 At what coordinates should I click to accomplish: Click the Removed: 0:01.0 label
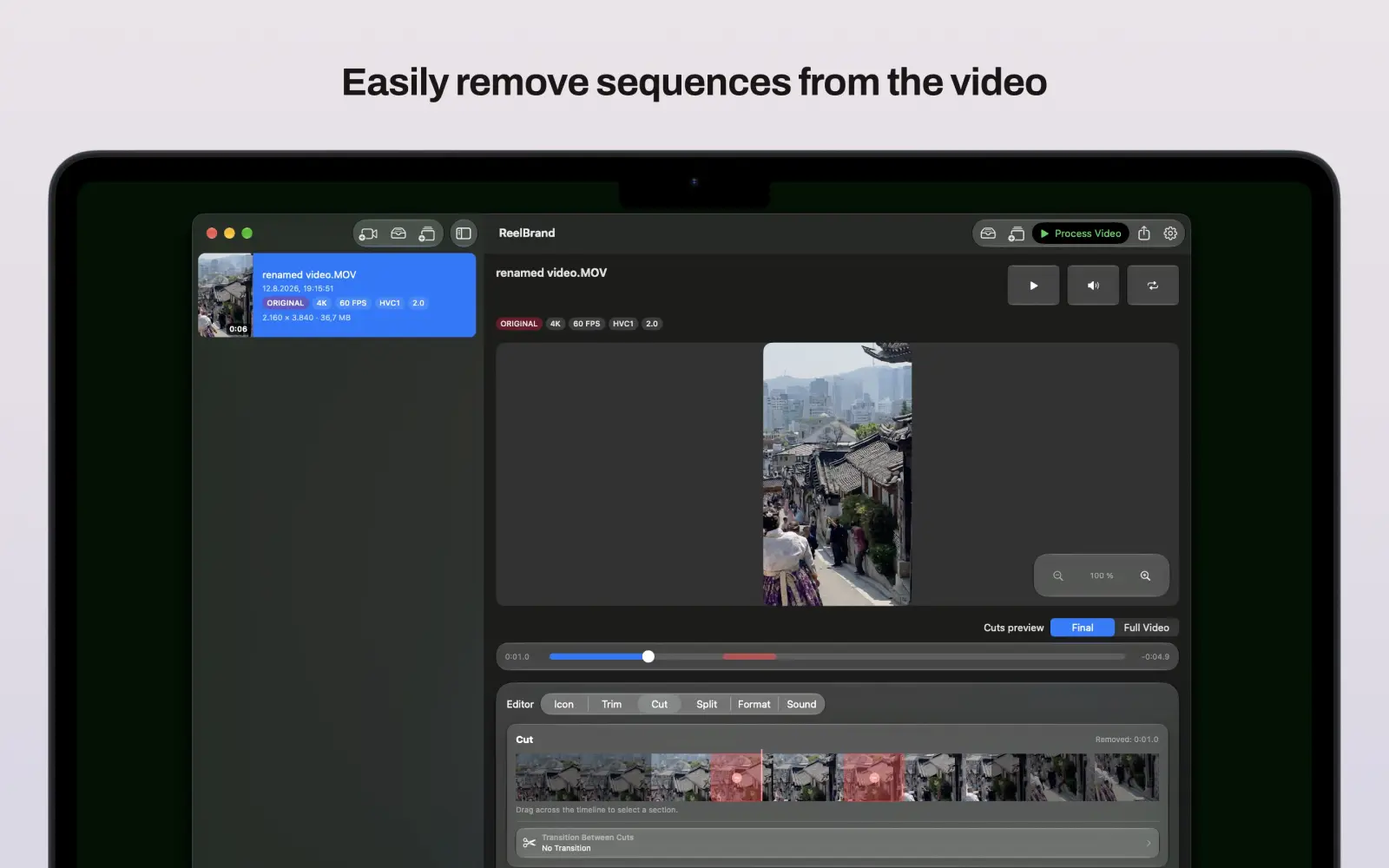pos(1127,740)
